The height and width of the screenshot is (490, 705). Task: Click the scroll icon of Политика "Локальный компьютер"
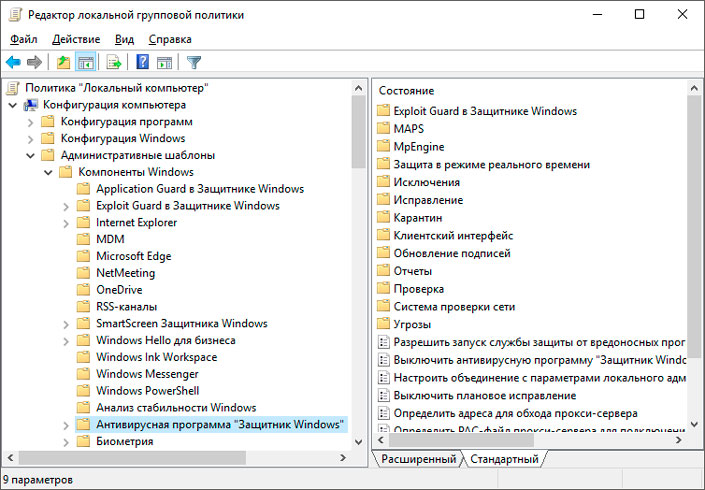click(13, 88)
